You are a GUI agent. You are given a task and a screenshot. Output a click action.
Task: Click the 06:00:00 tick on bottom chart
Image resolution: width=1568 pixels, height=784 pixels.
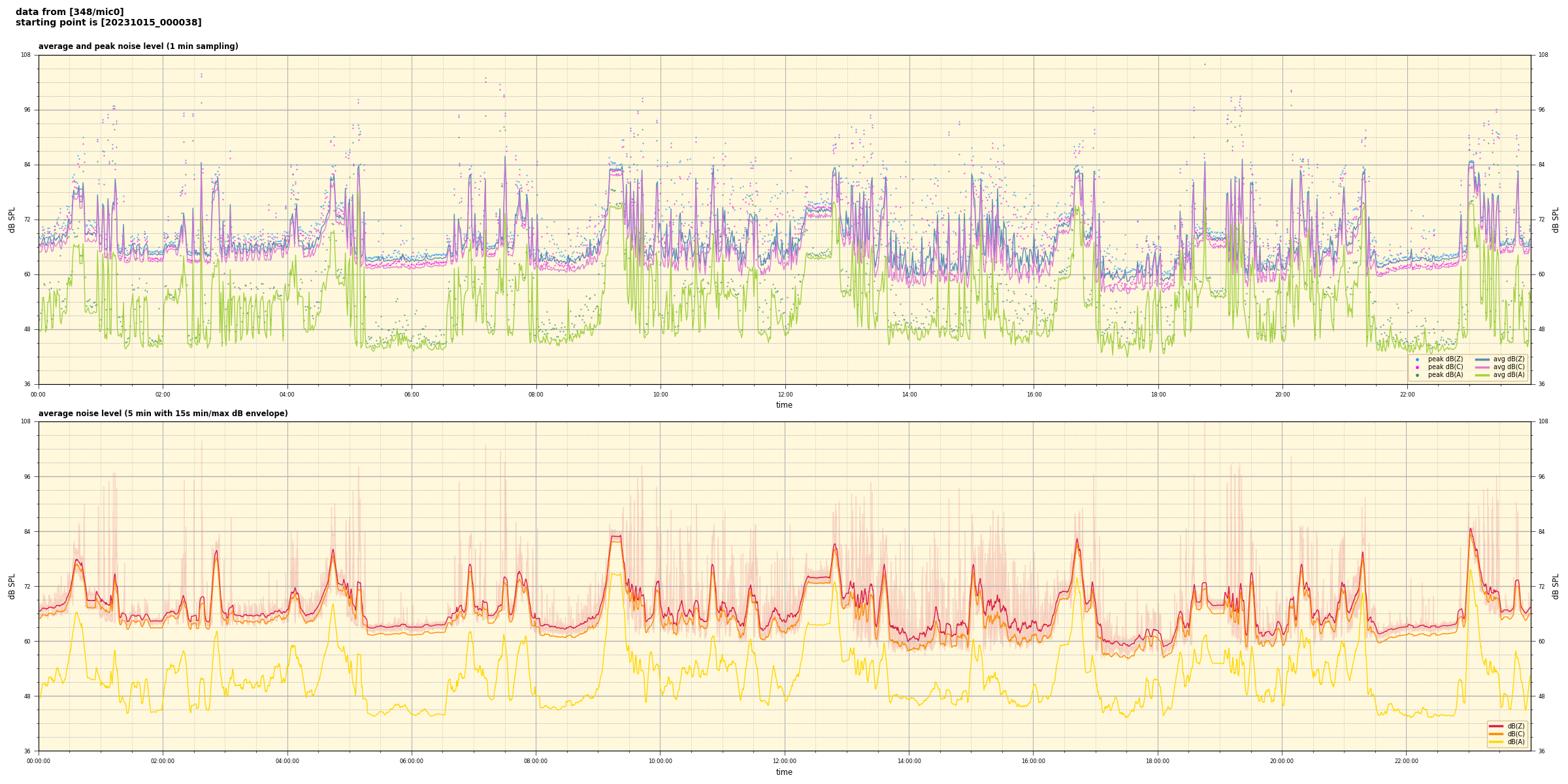point(412,761)
